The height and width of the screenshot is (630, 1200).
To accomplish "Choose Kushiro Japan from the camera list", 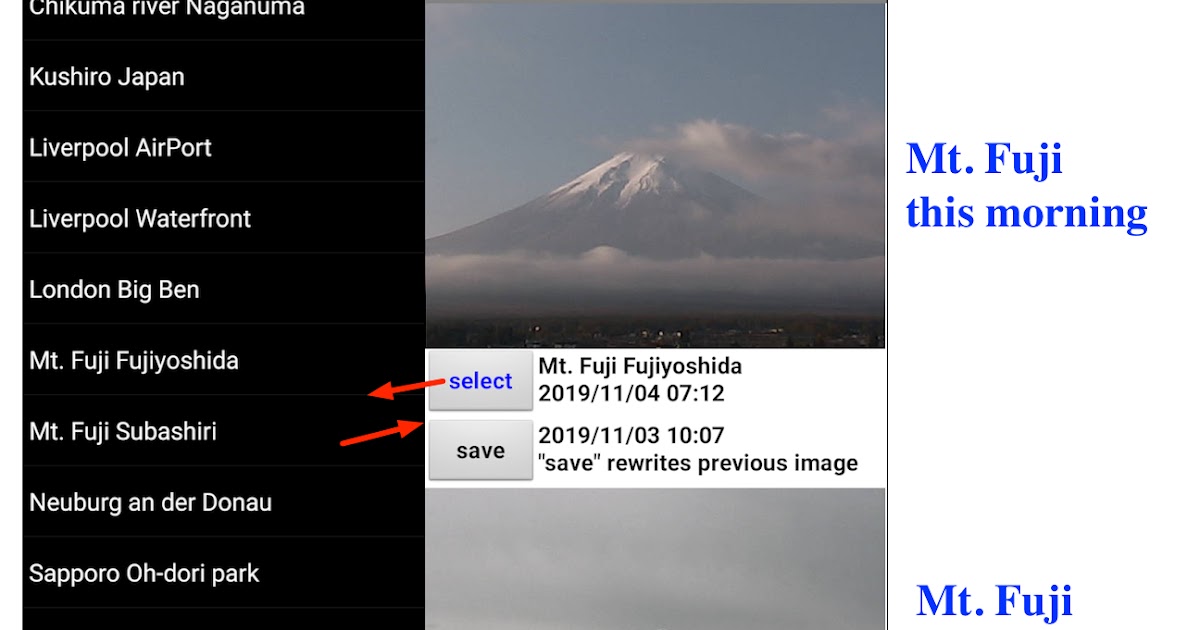I will click(x=223, y=76).
